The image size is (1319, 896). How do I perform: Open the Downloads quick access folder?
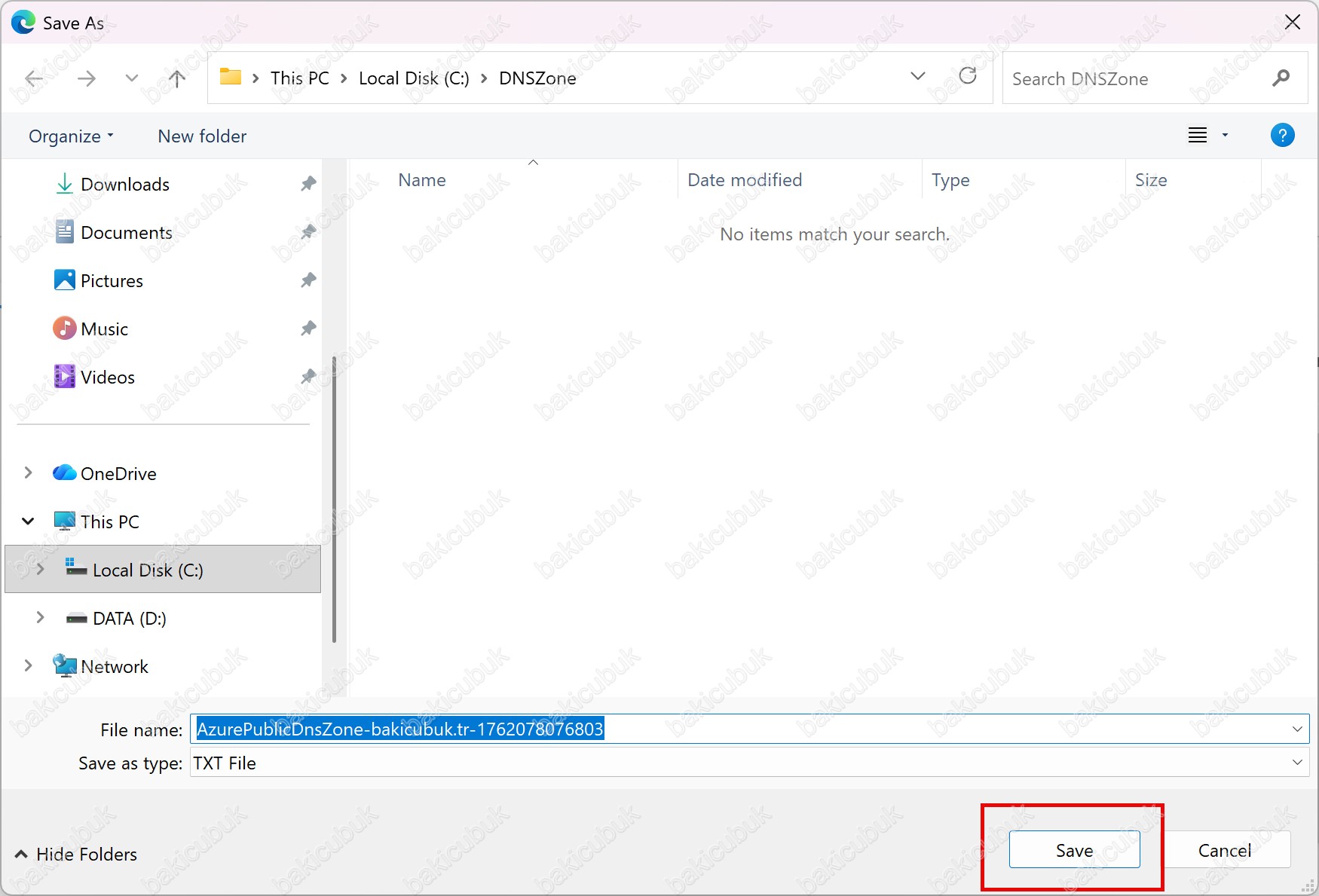[x=124, y=185]
